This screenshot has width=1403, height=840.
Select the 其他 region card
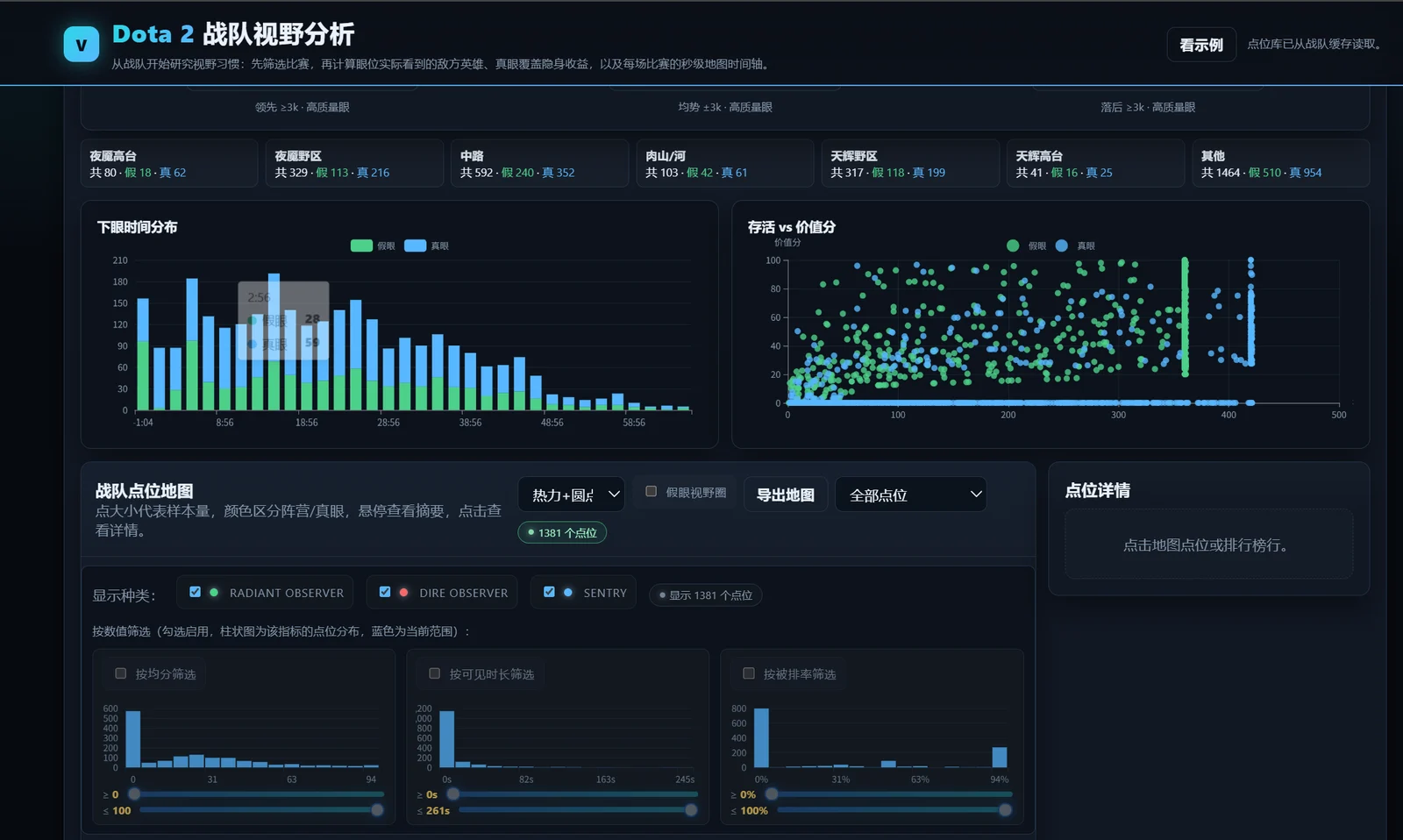coord(1281,163)
